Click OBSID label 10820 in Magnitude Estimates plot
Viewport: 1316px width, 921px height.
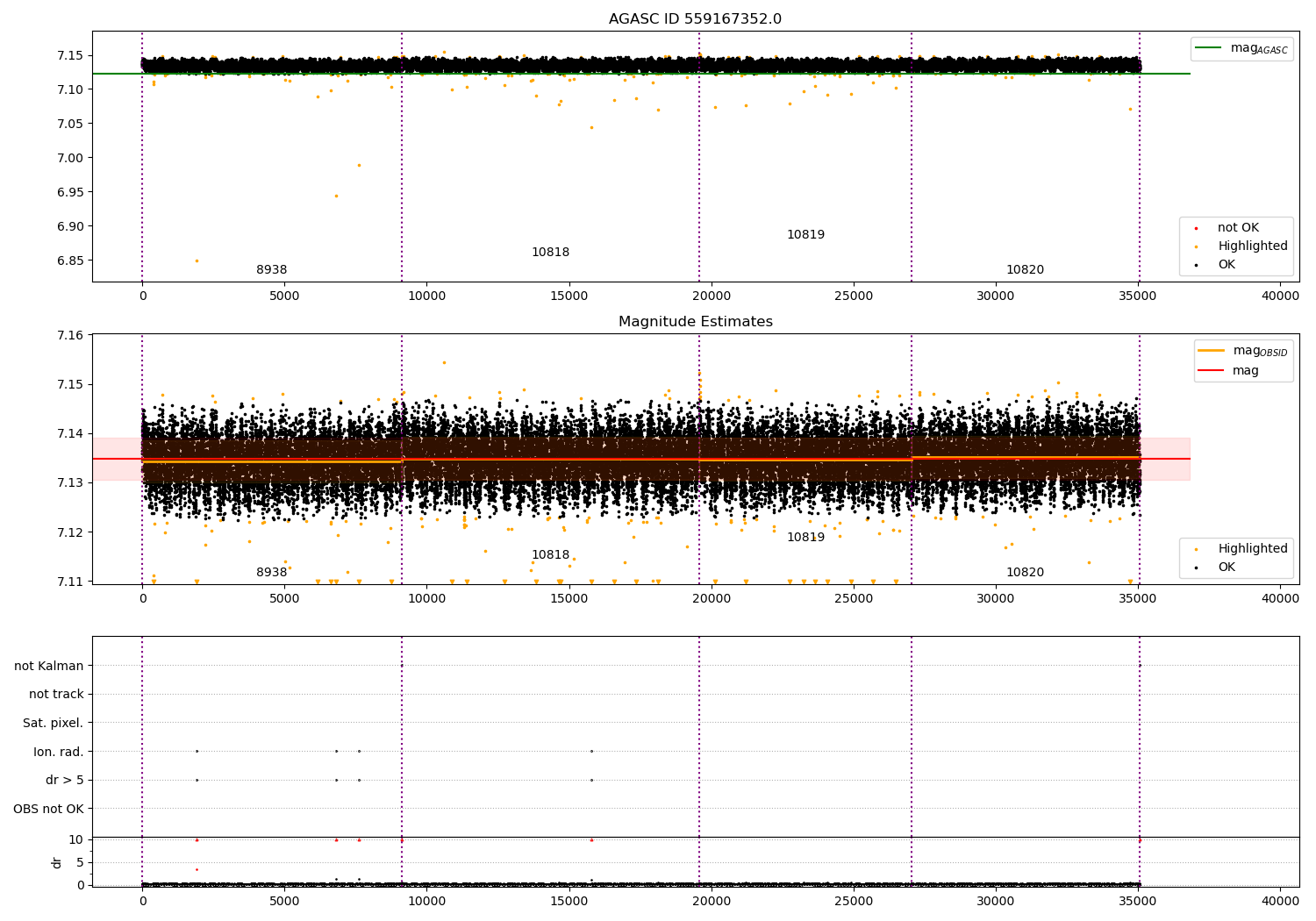1025,573
